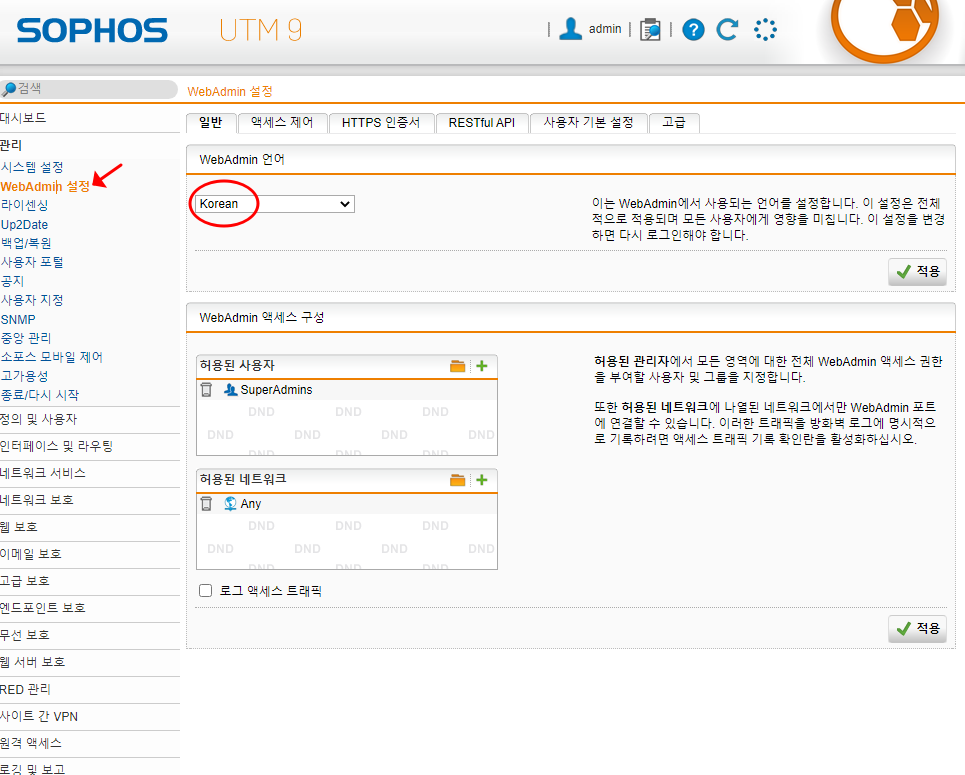Open SNMP in sidebar
The image size is (965, 775).
pyautogui.click(x=18, y=319)
